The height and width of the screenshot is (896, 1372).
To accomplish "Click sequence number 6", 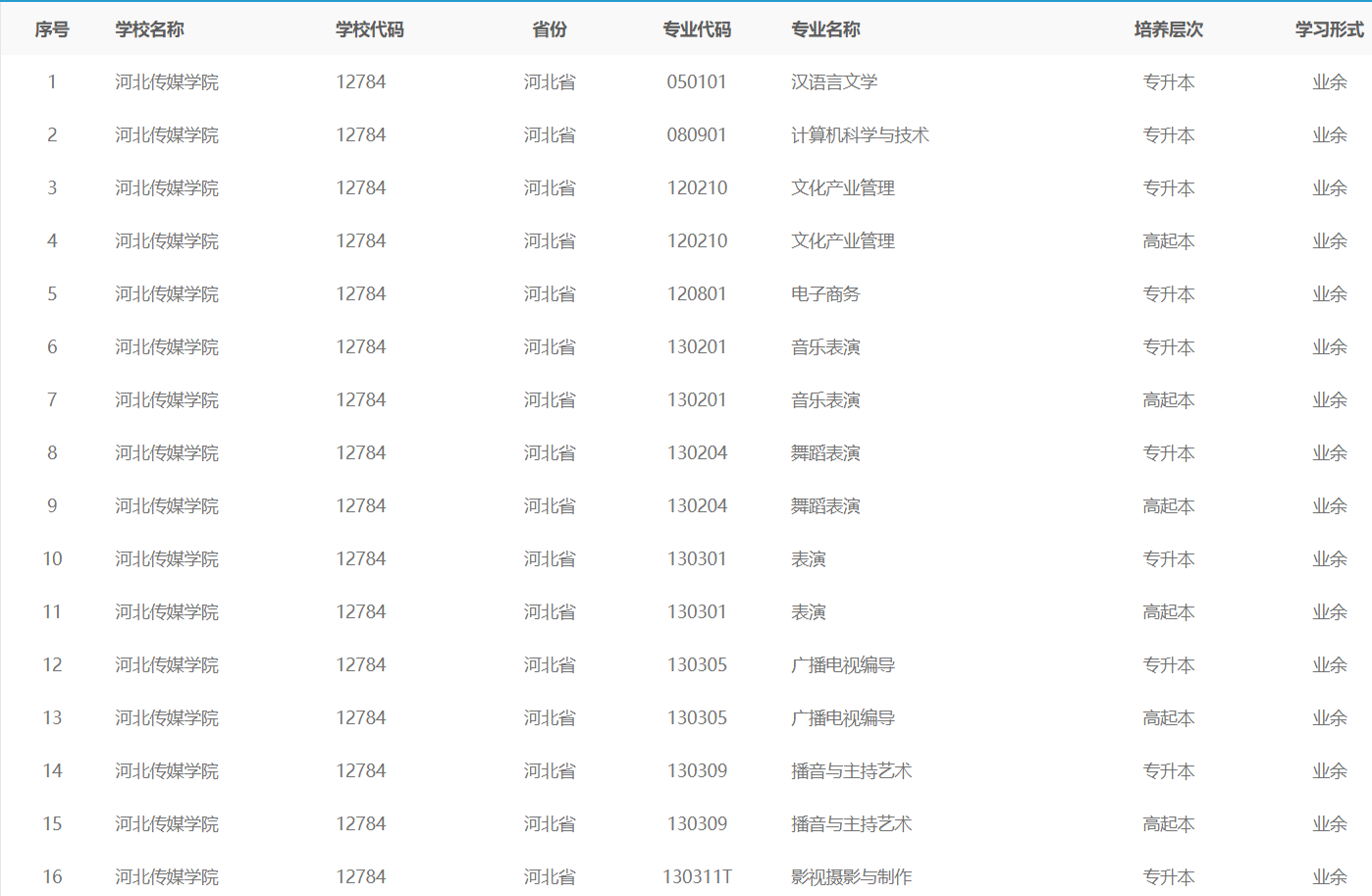I will click(52, 347).
